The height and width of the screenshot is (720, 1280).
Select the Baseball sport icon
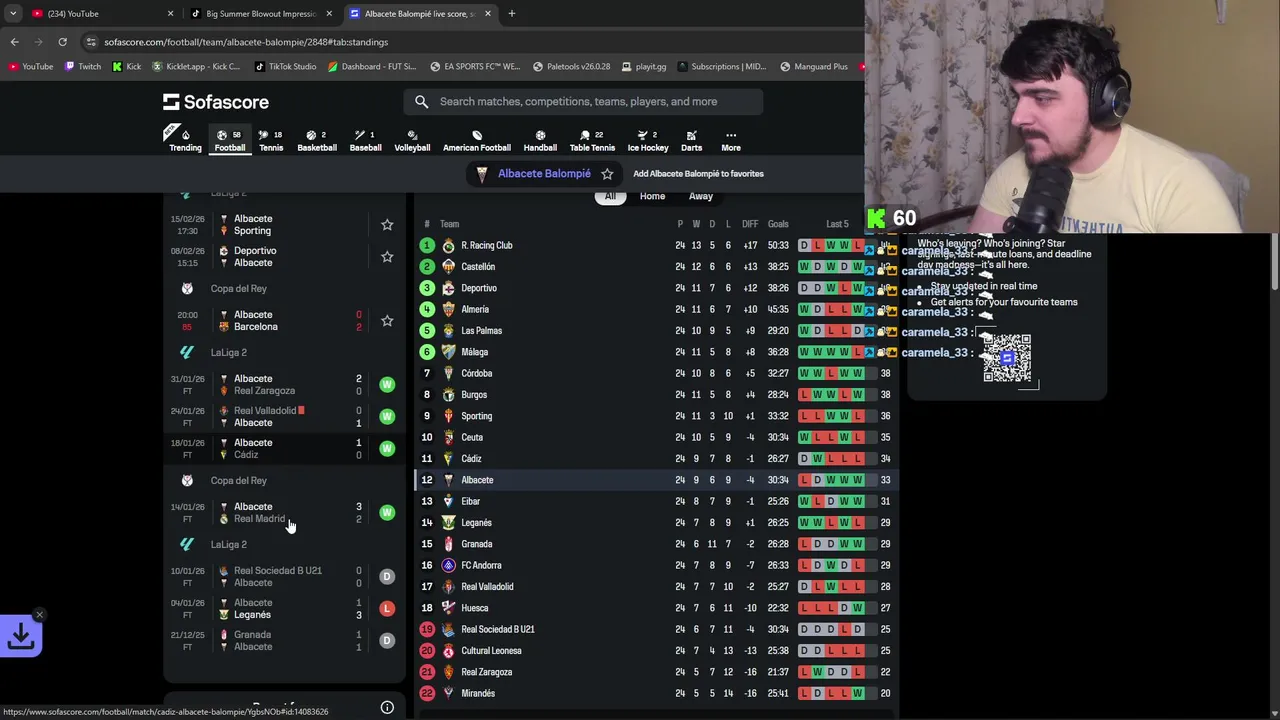pos(365,140)
